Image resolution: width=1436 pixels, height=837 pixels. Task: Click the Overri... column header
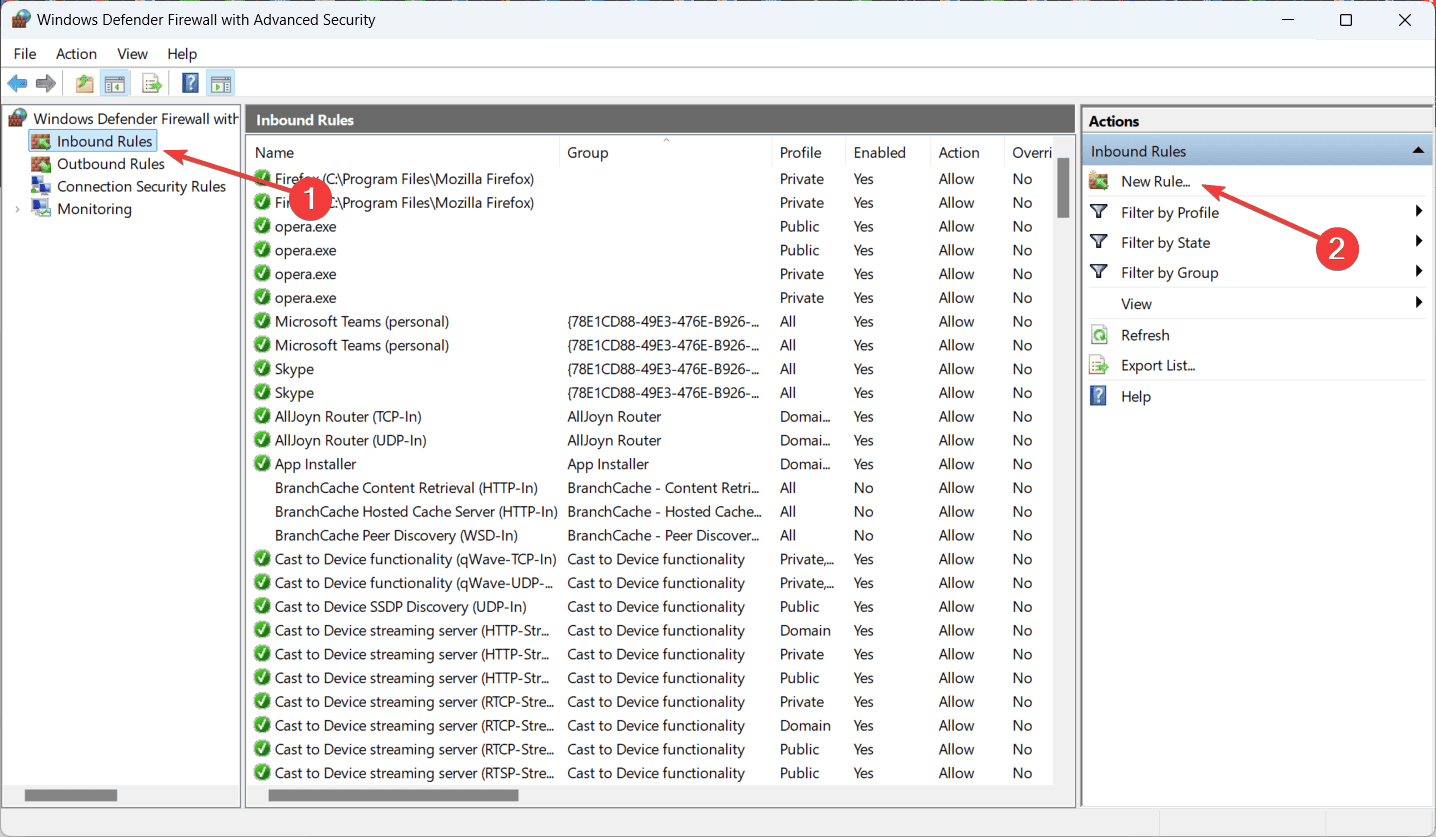tap(1031, 152)
